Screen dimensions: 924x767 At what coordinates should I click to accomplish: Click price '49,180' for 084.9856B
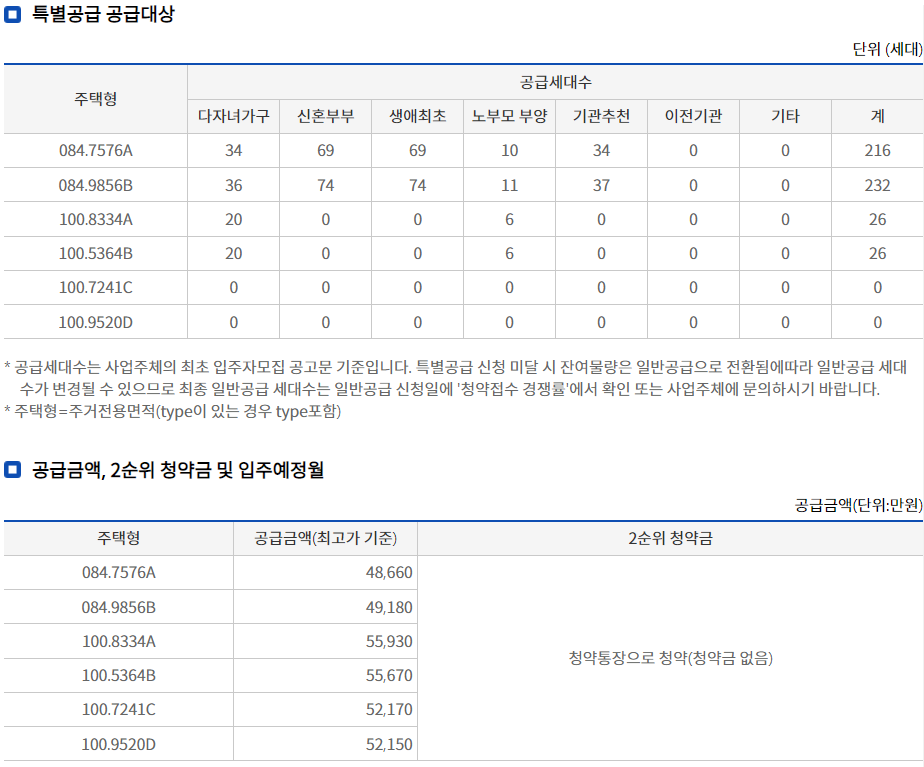(389, 607)
